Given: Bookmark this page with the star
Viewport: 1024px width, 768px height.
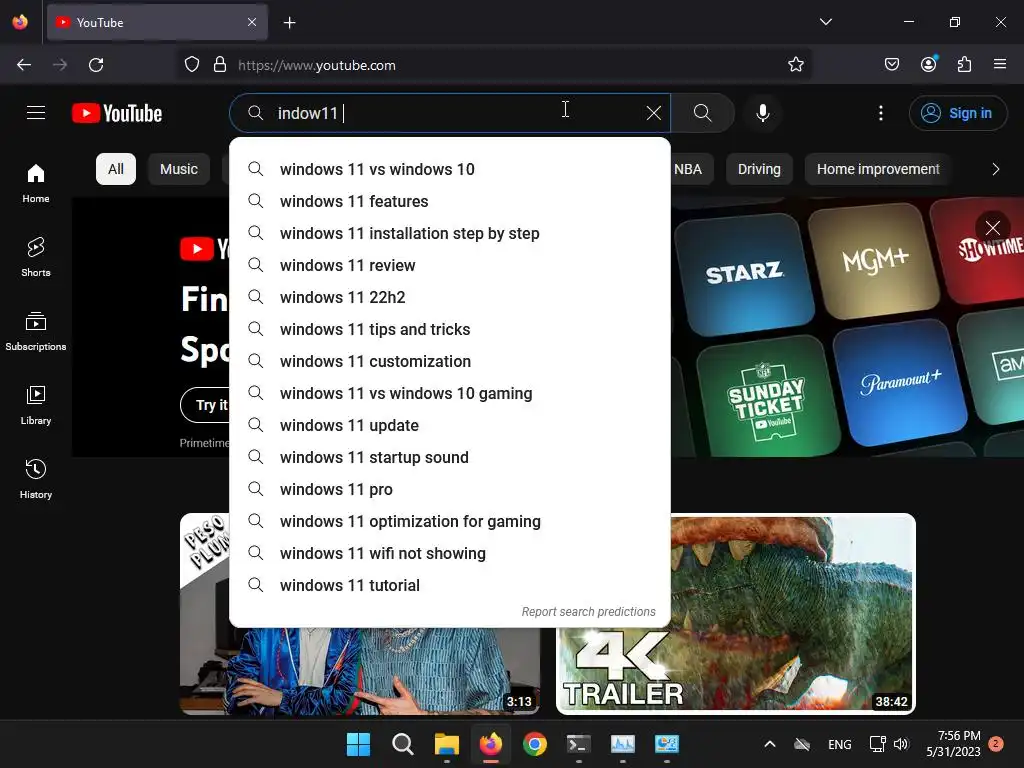Looking at the screenshot, I should point(795,65).
